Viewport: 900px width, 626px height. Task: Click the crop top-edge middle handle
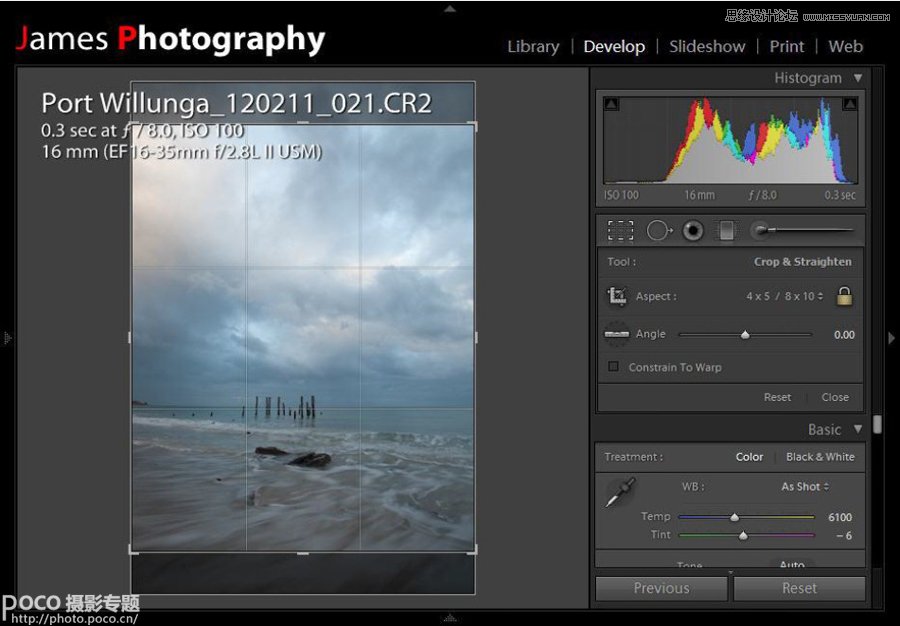(303, 122)
